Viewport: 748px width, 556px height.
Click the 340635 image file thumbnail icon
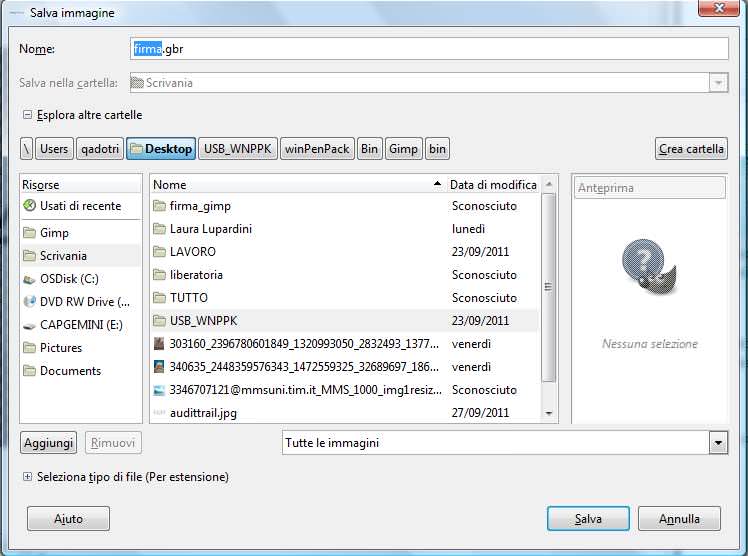[x=159, y=367]
